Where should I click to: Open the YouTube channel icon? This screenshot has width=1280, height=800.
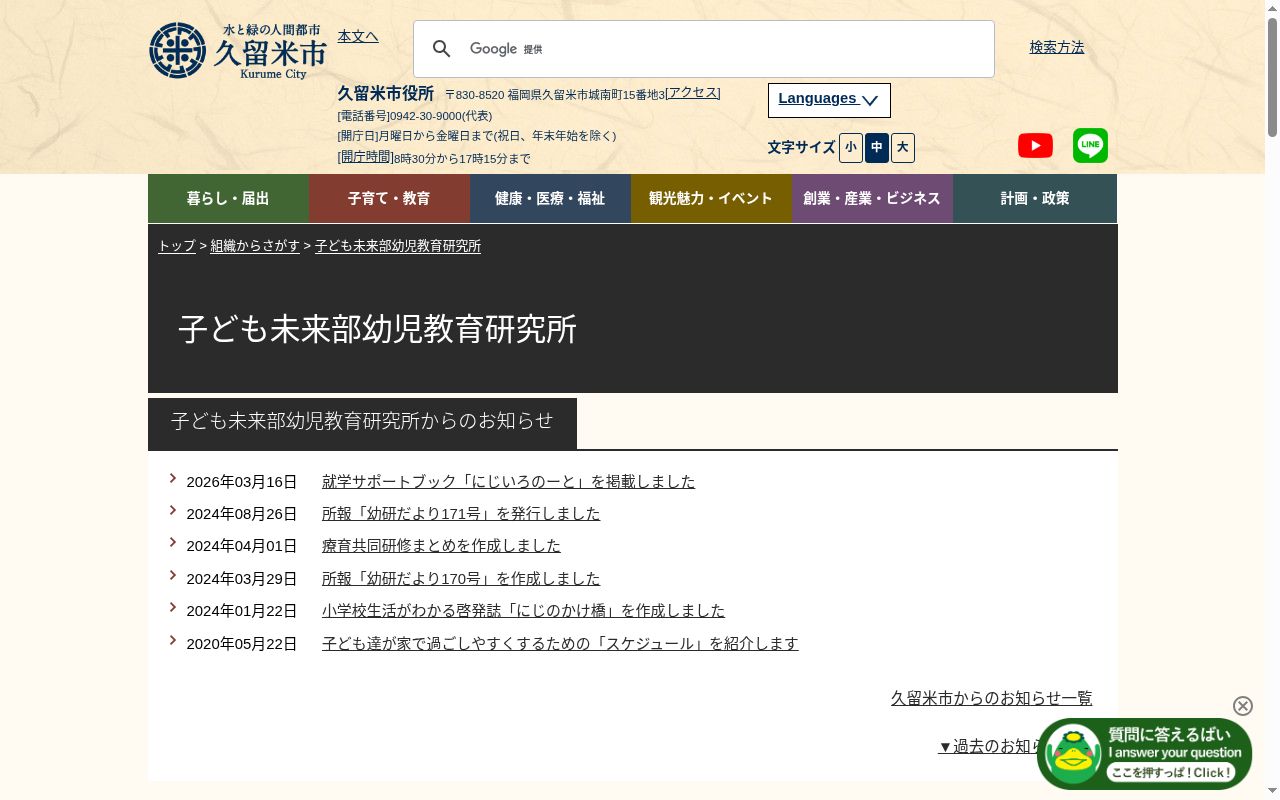coord(1035,146)
